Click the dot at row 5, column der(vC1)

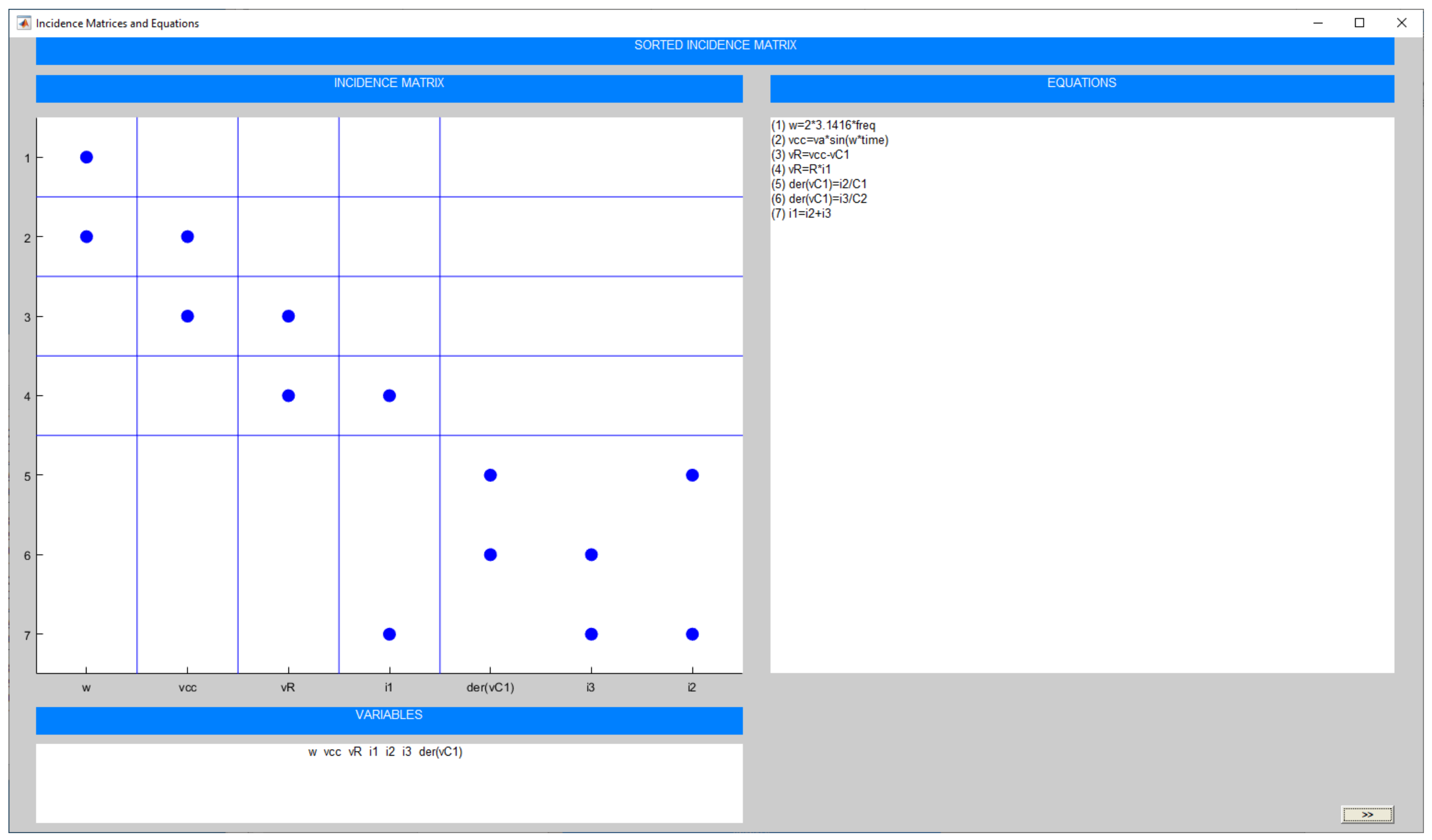[491, 475]
